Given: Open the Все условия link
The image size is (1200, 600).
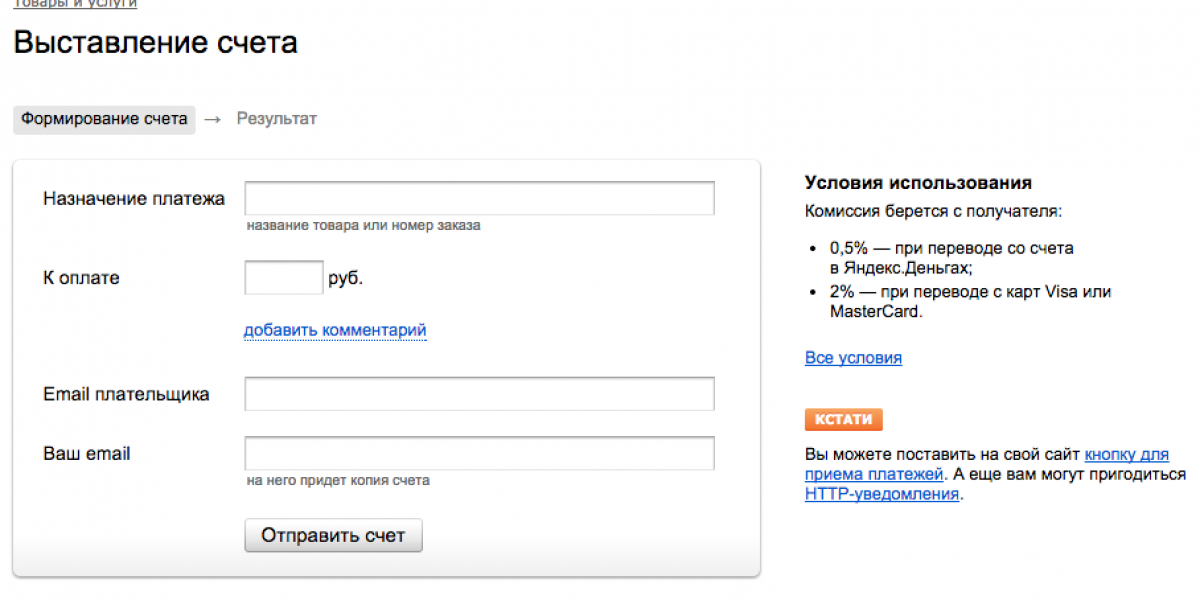Looking at the screenshot, I should pos(853,357).
